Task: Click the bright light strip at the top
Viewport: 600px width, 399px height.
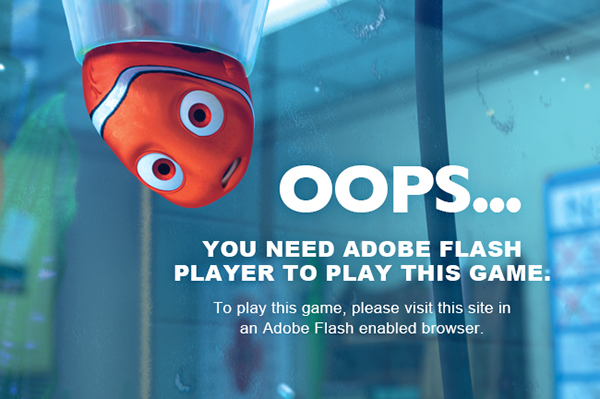Action: click(x=306, y=15)
